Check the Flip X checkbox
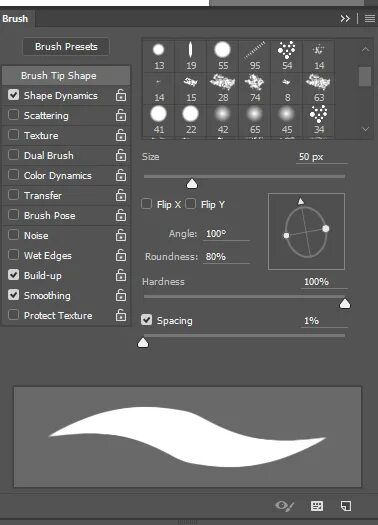 tap(147, 204)
